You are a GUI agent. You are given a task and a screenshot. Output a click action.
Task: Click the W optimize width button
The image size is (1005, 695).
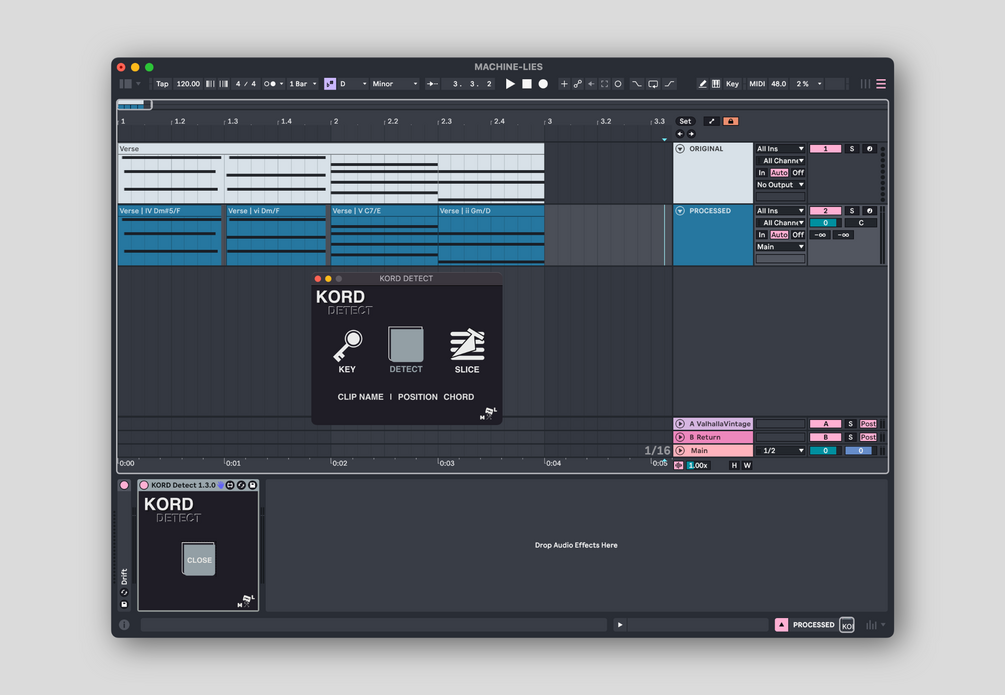coord(747,465)
